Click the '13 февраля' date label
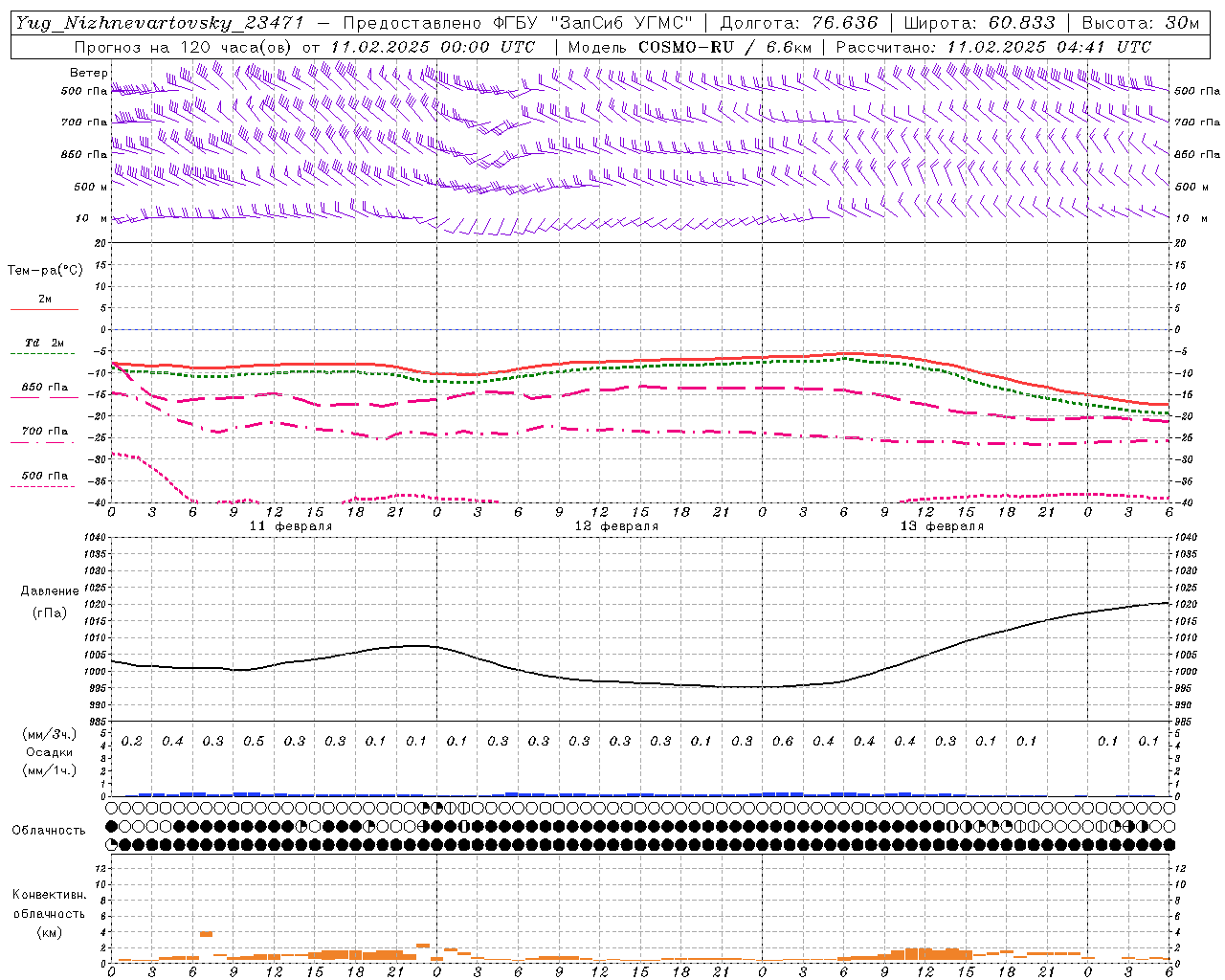The image size is (1225, 980). click(942, 526)
